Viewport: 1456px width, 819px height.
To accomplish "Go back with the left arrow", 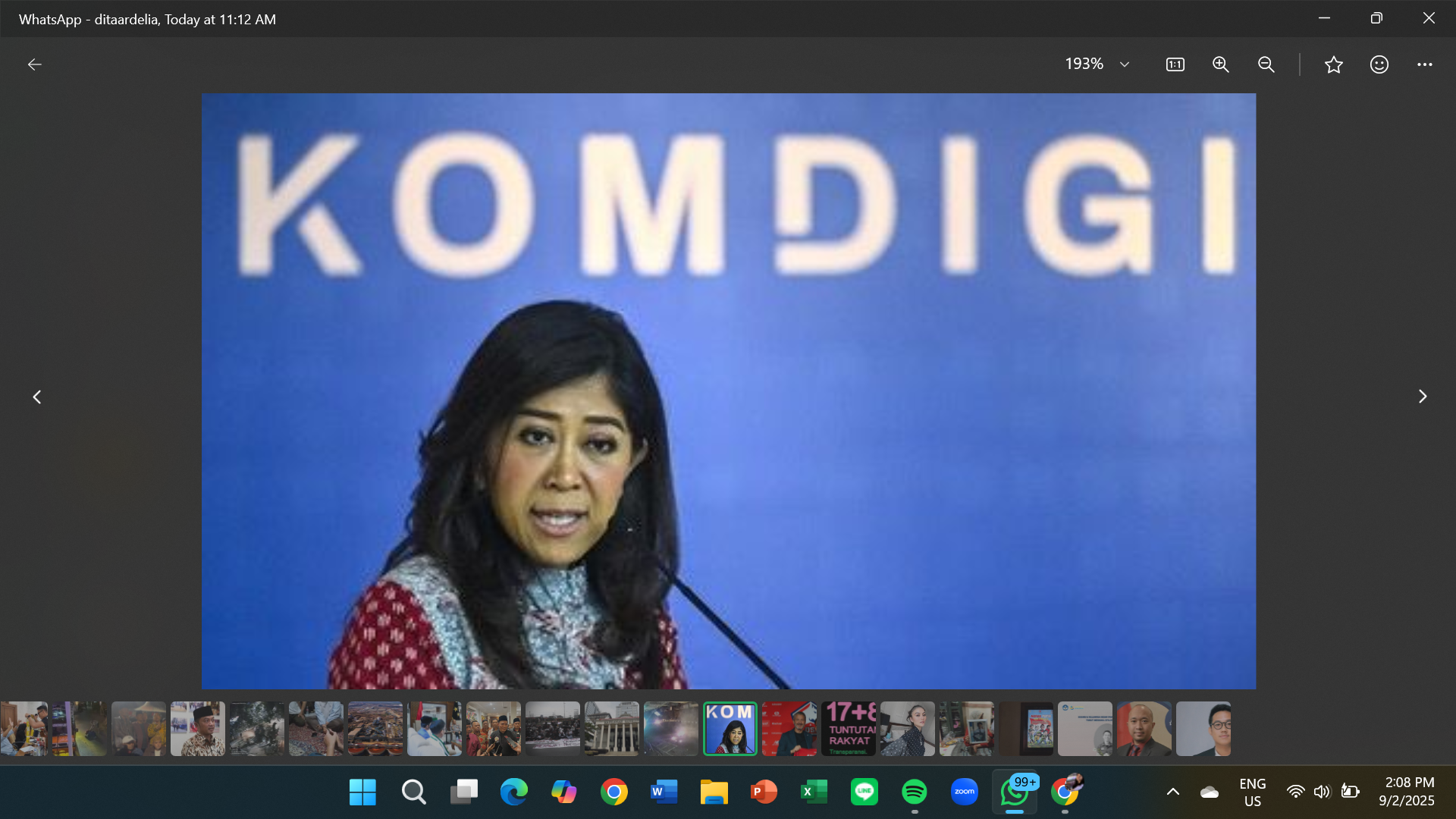I will (34, 64).
